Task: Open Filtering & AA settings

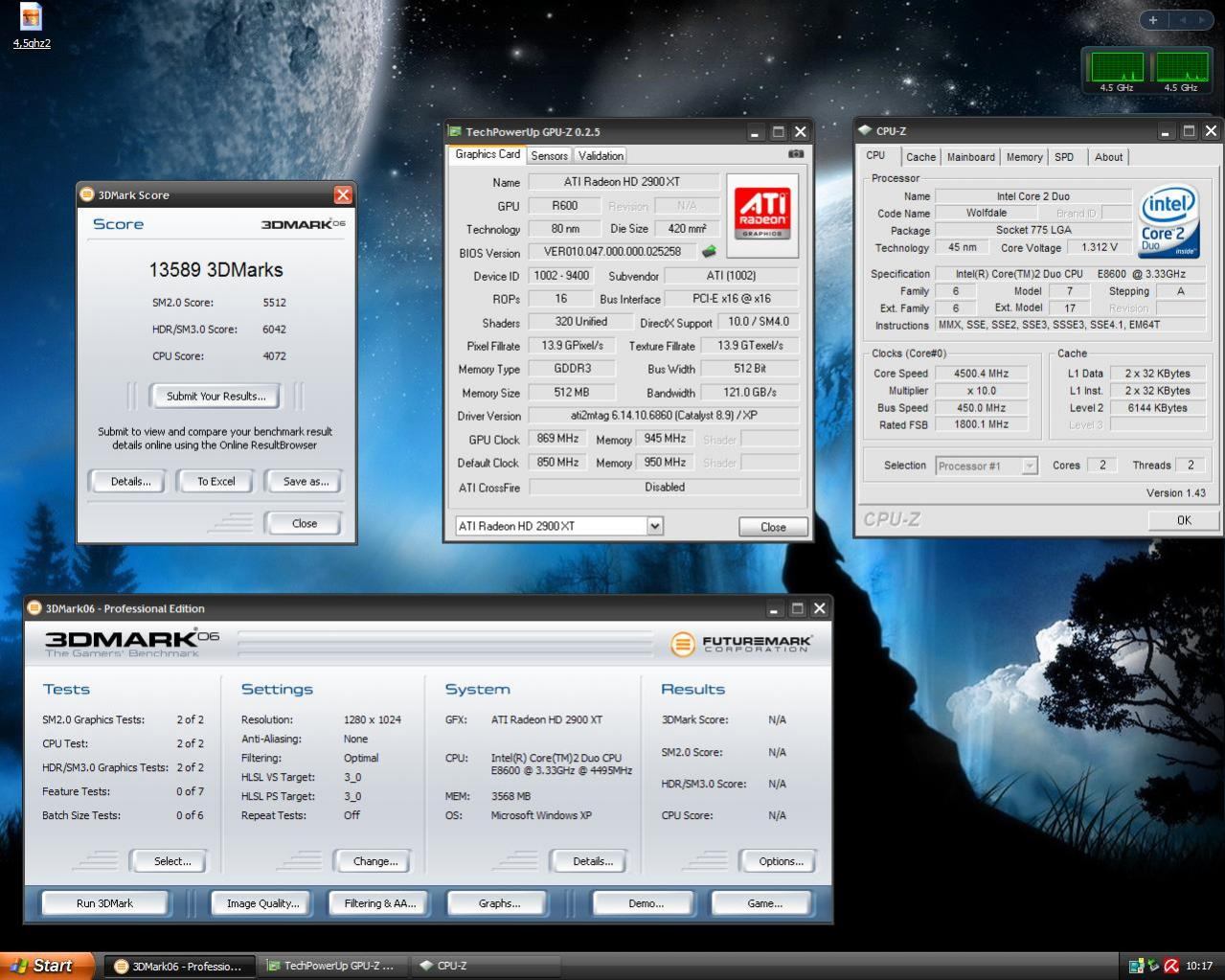Action: coord(379,902)
